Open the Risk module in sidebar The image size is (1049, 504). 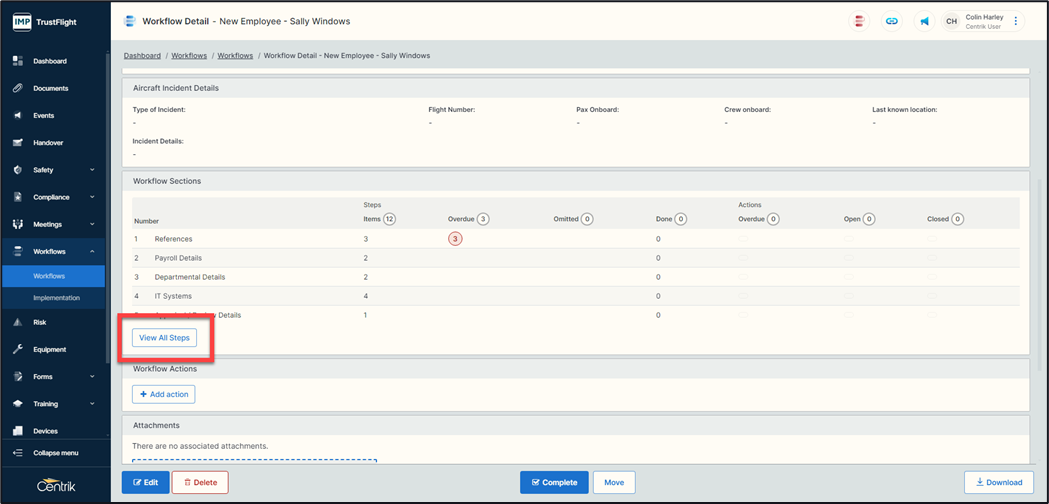coord(40,322)
